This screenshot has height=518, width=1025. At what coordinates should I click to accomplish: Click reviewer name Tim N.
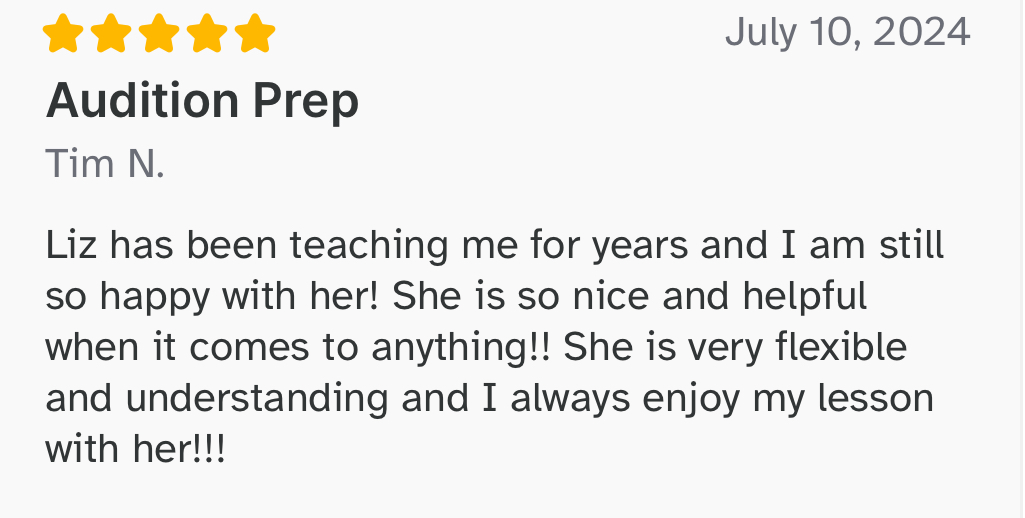[105, 163]
